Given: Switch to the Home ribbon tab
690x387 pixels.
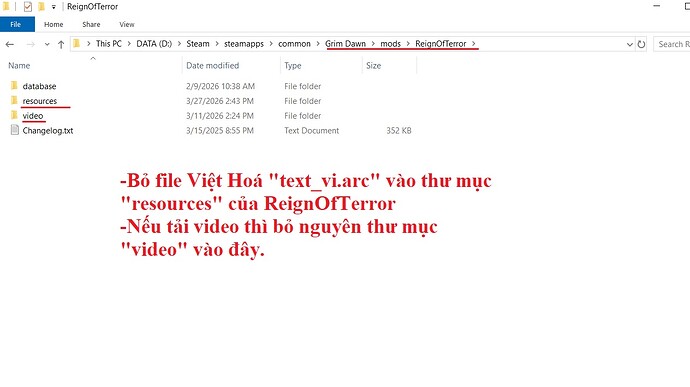Looking at the screenshot, I should [53, 24].
